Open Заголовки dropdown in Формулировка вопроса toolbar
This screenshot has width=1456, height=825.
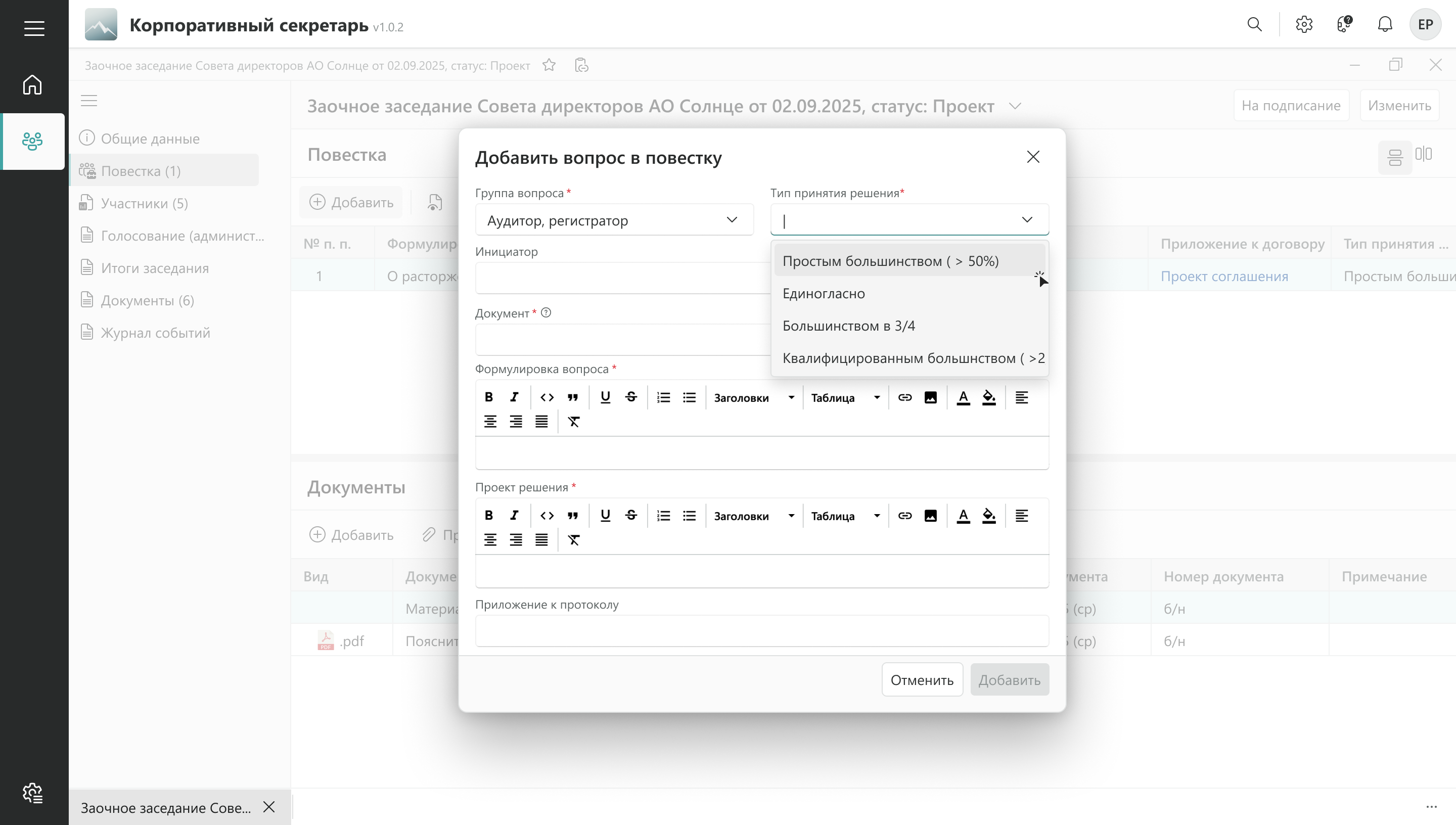click(x=753, y=398)
